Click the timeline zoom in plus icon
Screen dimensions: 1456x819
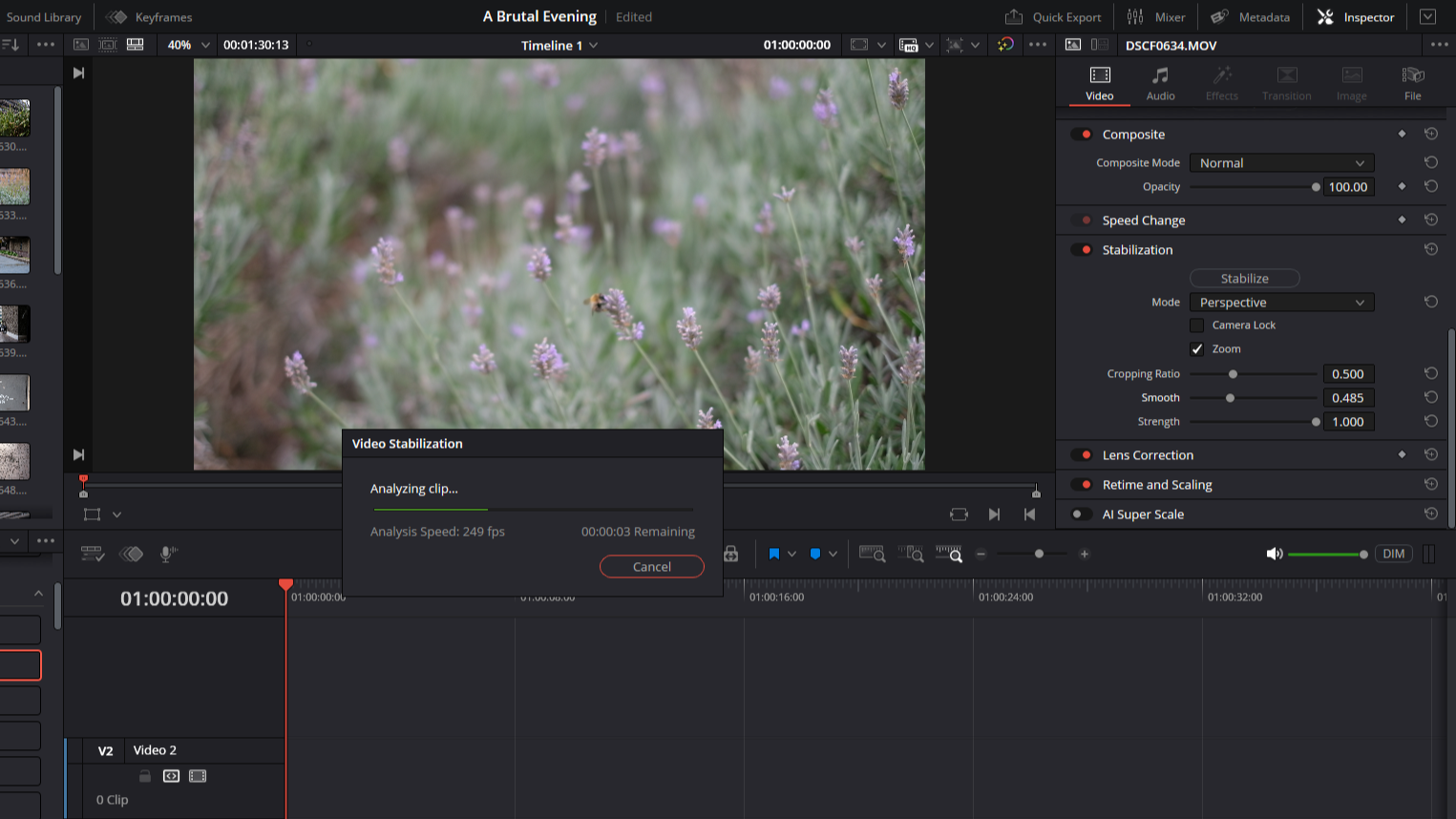pos(1085,554)
